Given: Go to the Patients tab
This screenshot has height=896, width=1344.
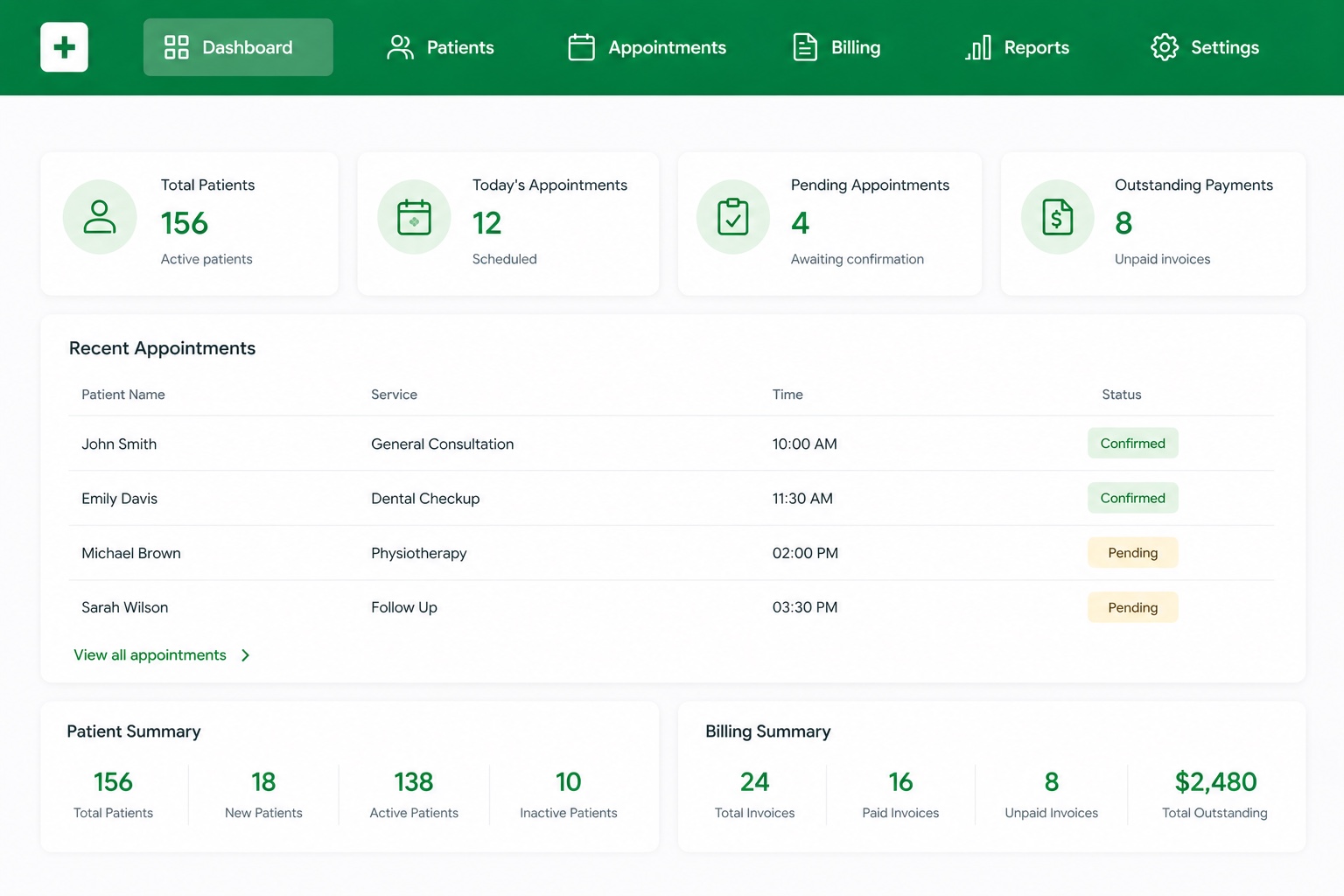Looking at the screenshot, I should coord(440,47).
